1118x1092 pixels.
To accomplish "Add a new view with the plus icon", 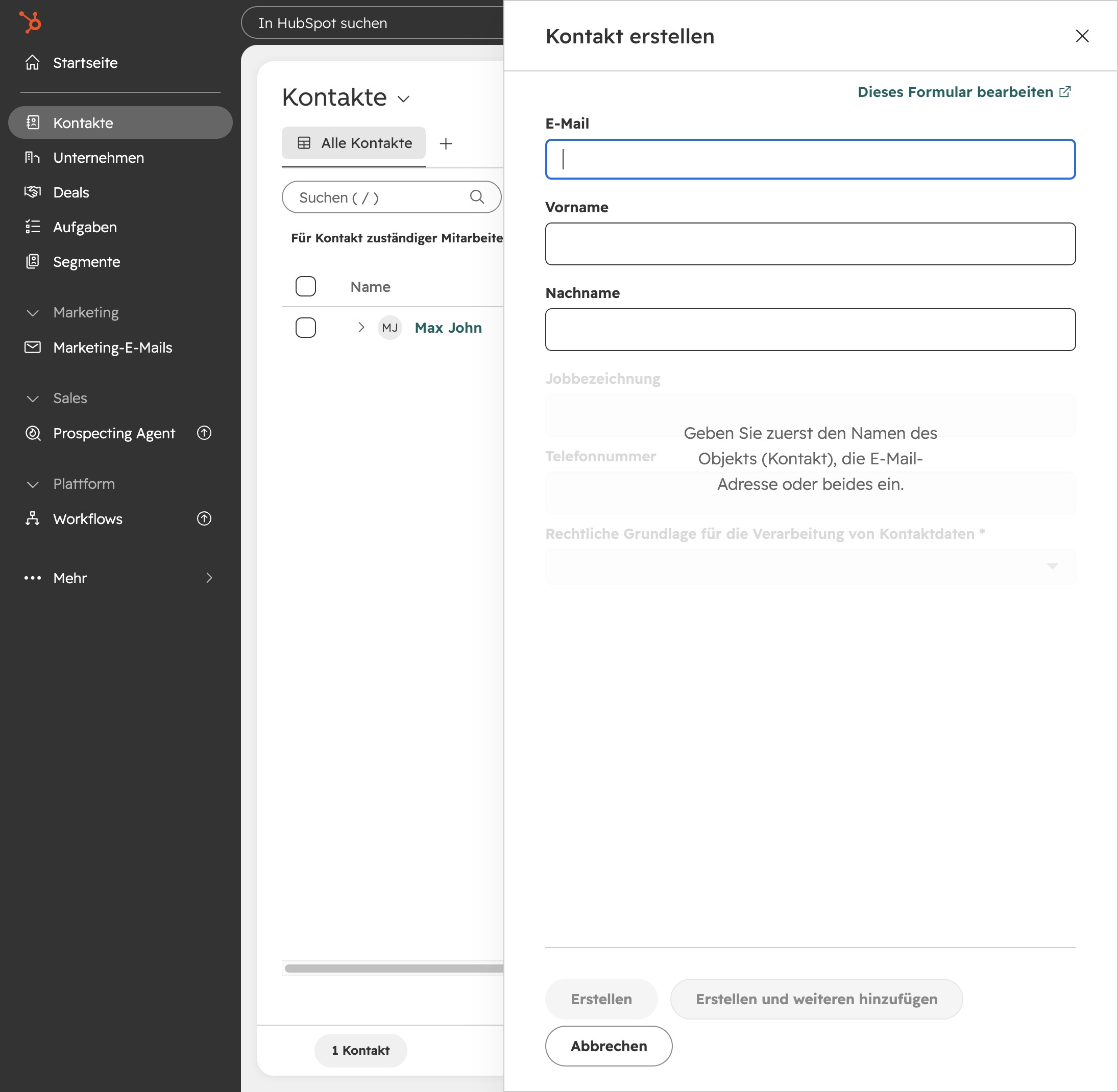I will pos(446,143).
